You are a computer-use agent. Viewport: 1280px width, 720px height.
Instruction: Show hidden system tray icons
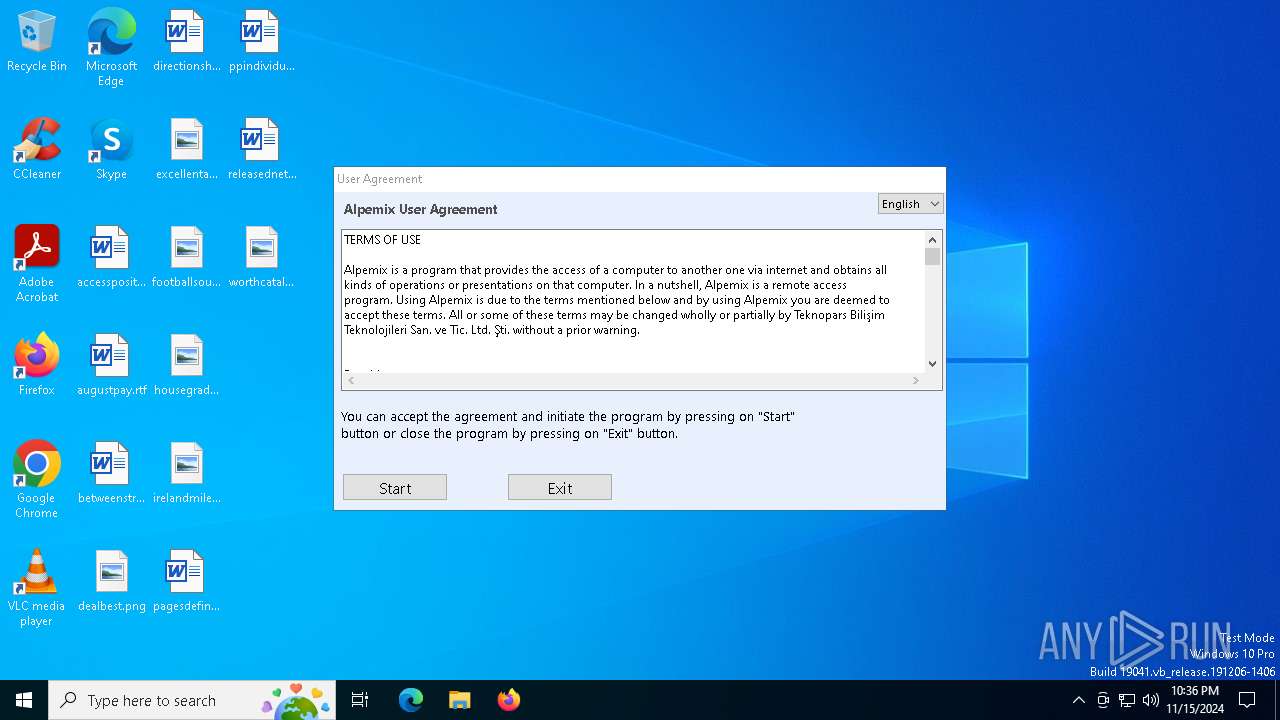pyautogui.click(x=1078, y=700)
